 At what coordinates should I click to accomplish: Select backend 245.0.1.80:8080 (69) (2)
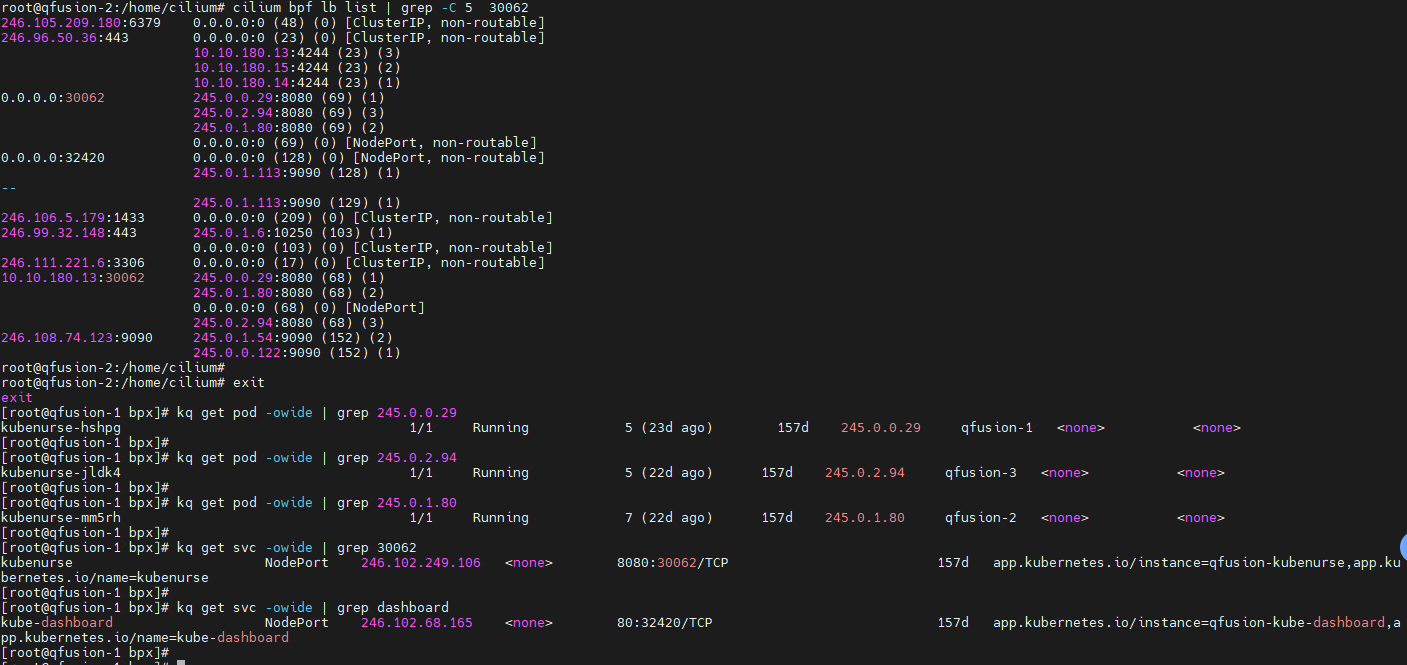(x=288, y=127)
